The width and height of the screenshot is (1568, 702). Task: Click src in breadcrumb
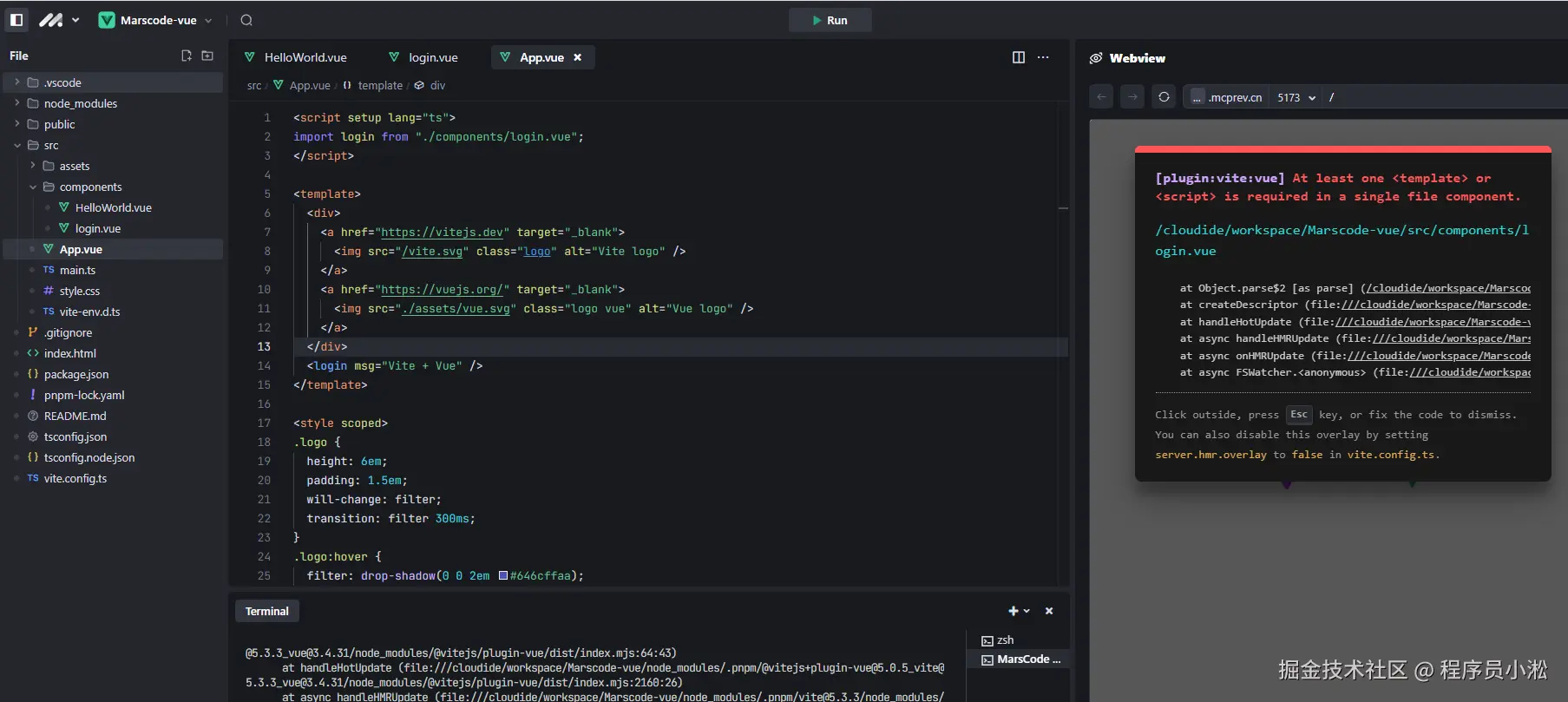tap(254, 85)
